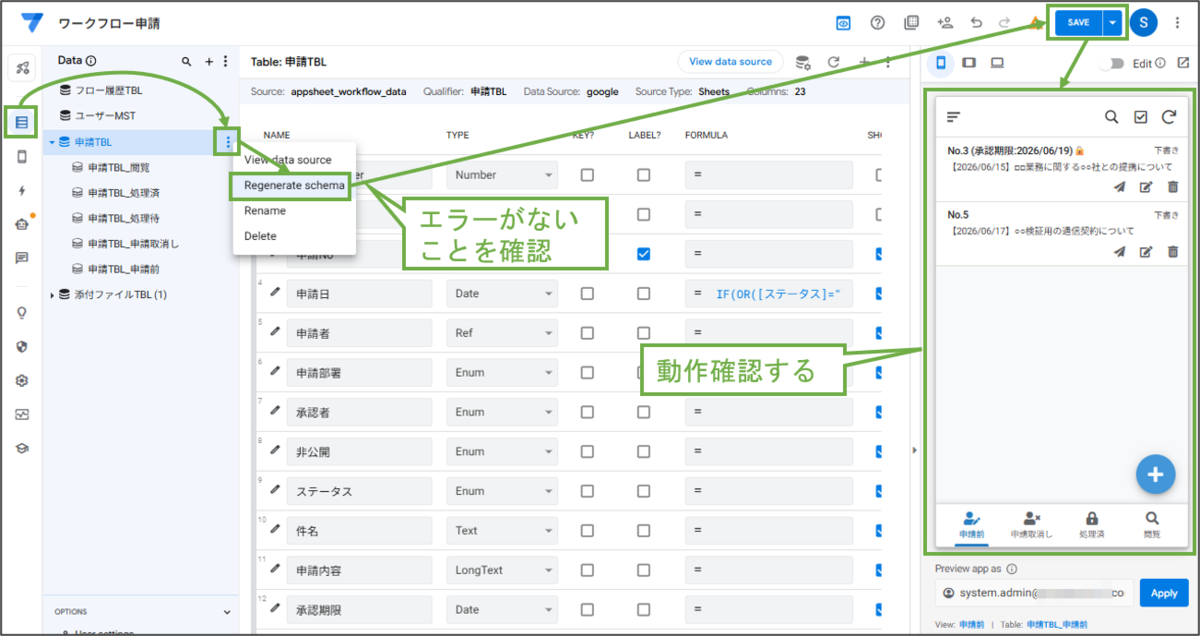The width and height of the screenshot is (1200, 636).
Task: Open the Ref type dropdown for 申請者
Action: (x=502, y=333)
